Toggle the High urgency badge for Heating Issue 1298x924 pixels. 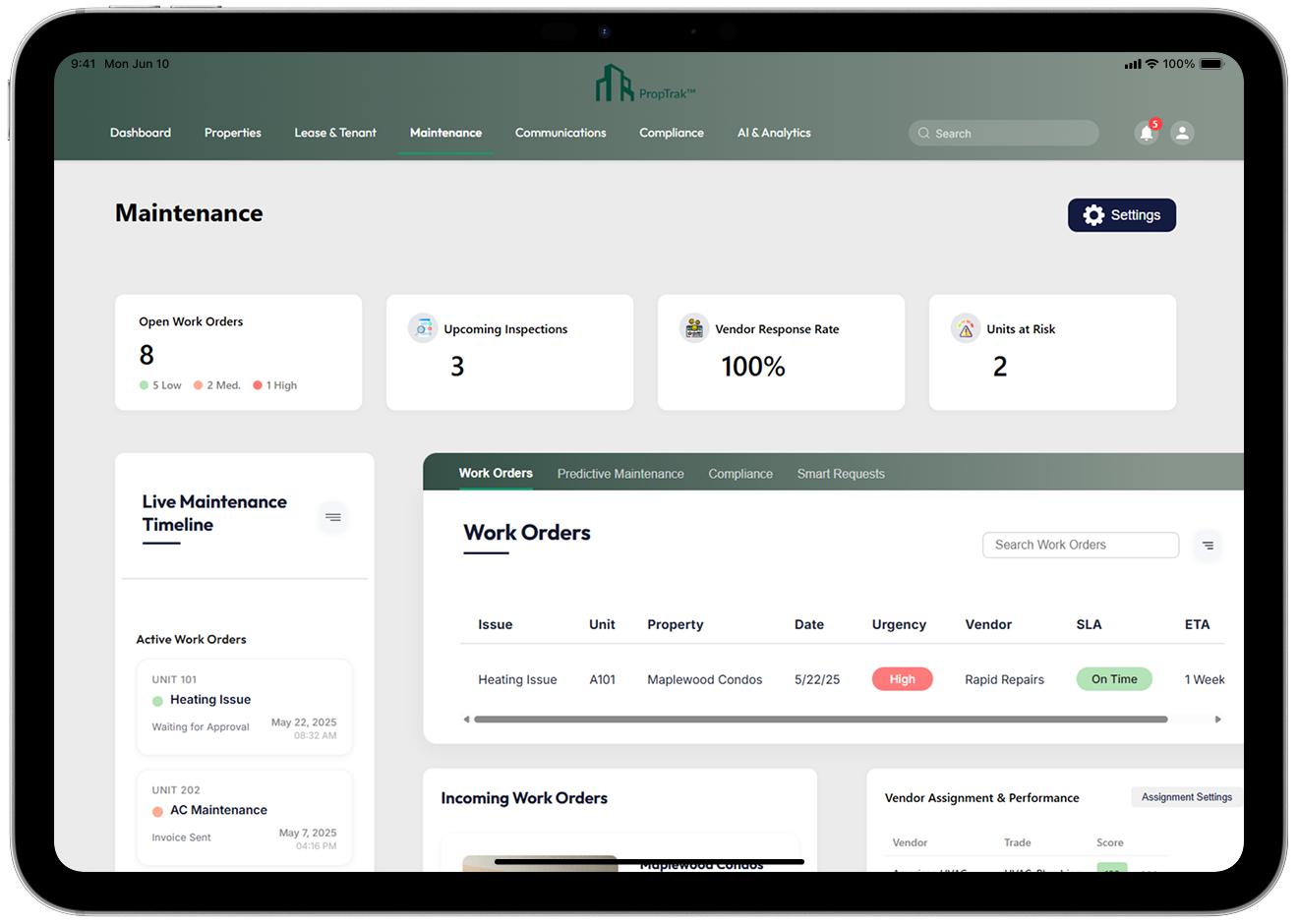pyautogui.click(x=902, y=678)
